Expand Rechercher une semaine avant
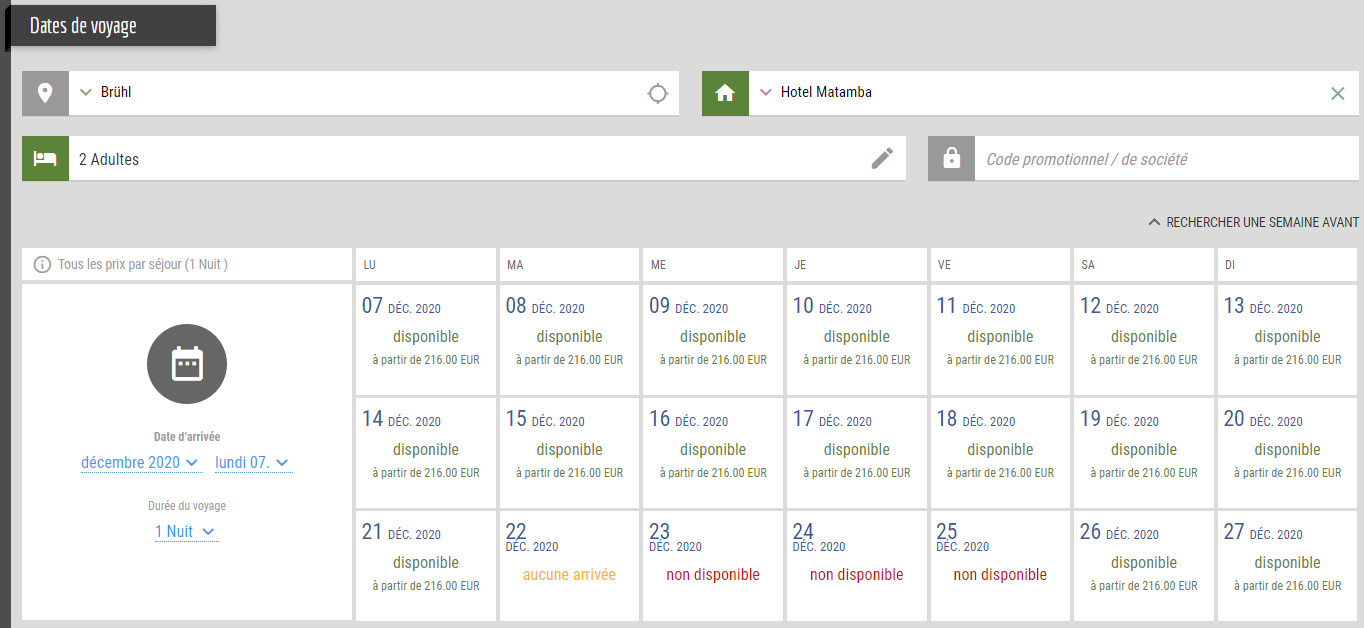The image size is (1364, 628). pyautogui.click(x=1253, y=222)
